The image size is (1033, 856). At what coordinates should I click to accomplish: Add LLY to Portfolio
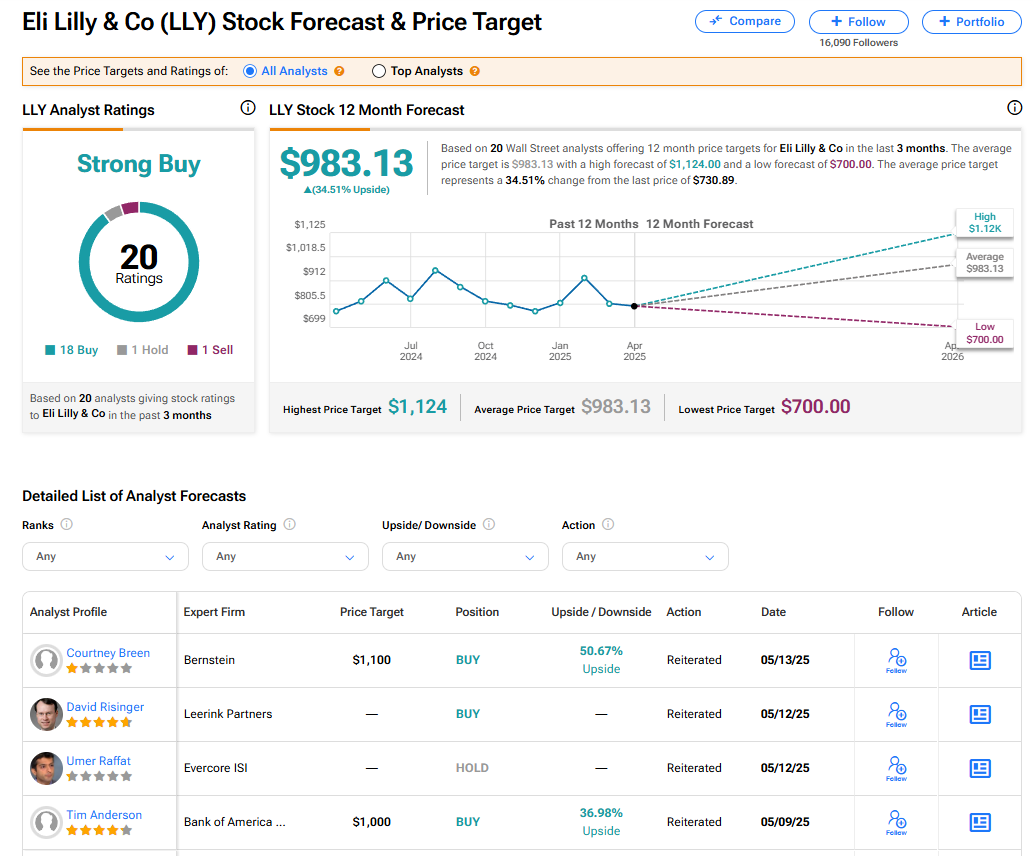pyautogui.click(x=971, y=22)
